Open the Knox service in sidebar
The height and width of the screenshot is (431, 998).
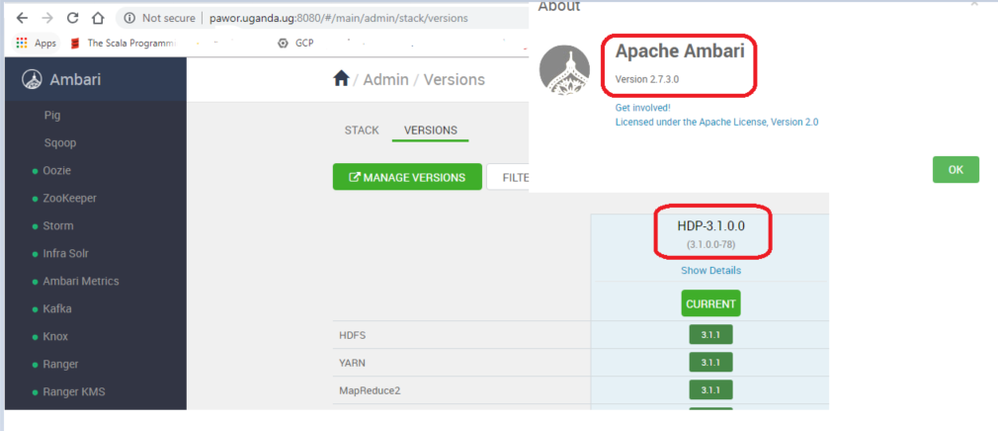coord(55,336)
